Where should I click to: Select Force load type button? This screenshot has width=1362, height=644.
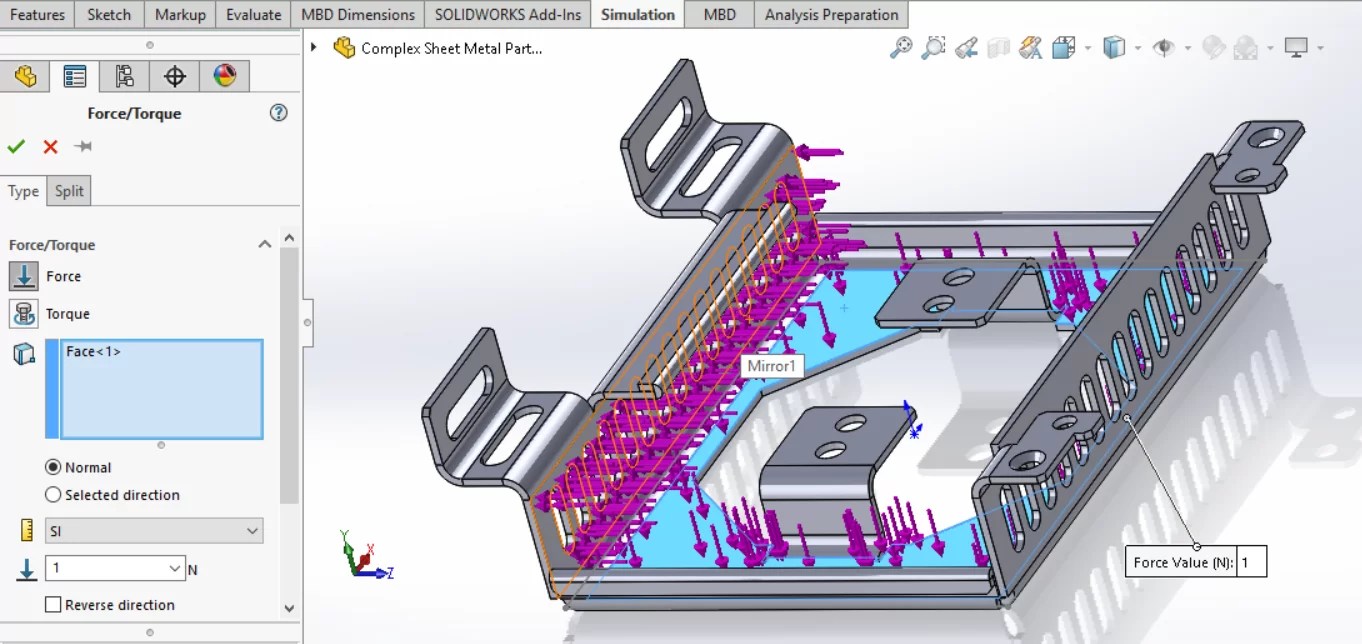[24, 276]
